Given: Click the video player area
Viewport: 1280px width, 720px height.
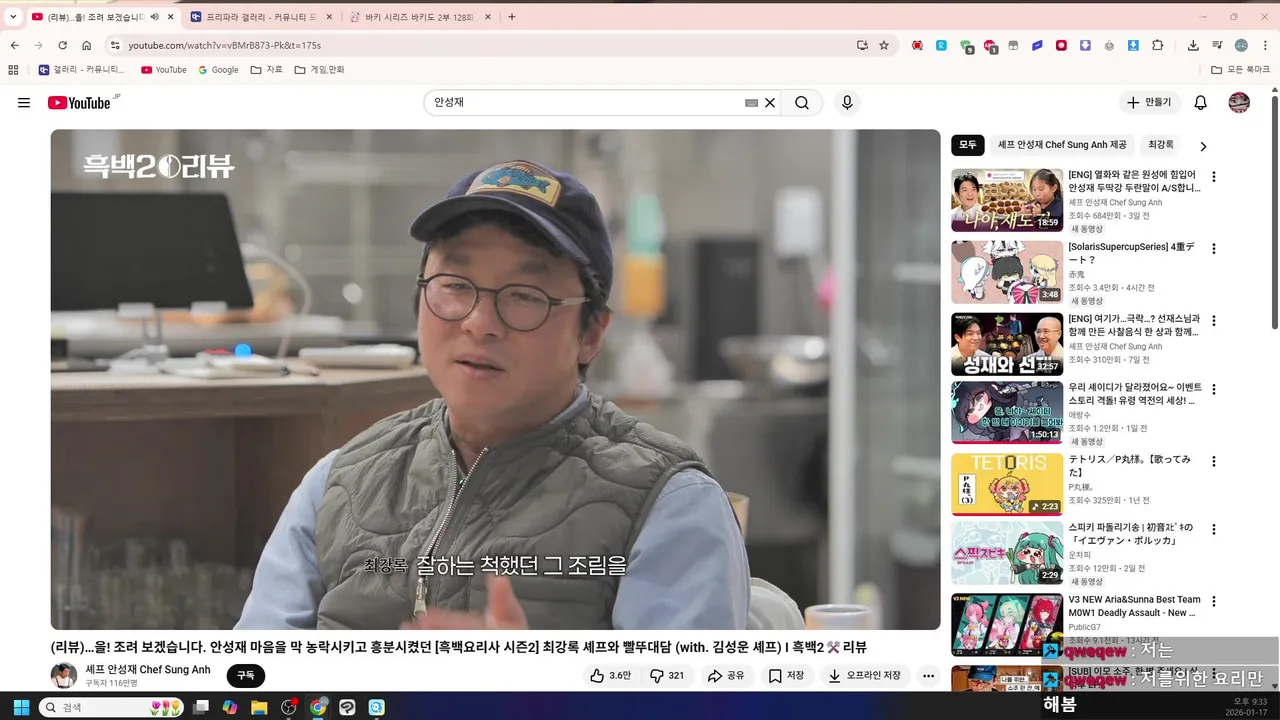Looking at the screenshot, I should point(495,380).
